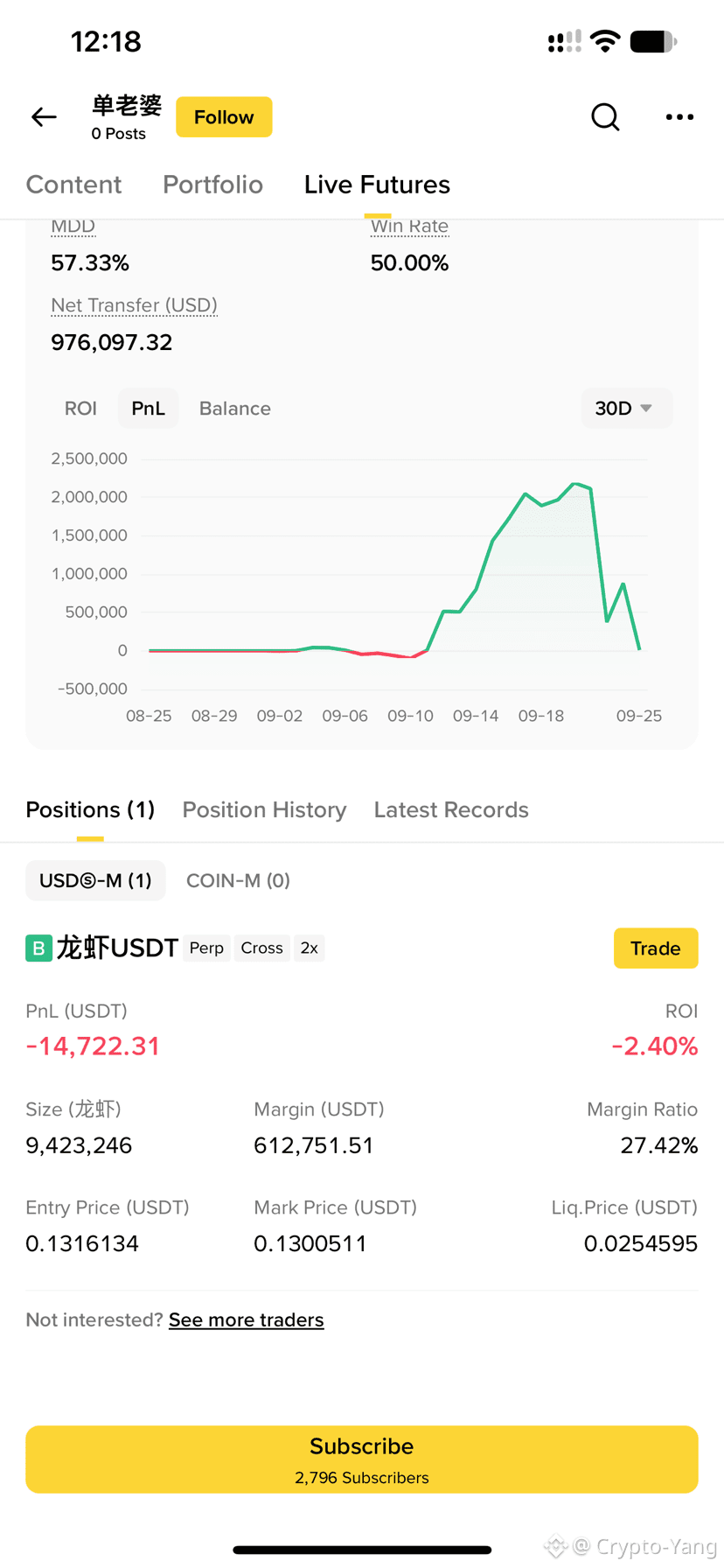Open search with the magnifier icon
Viewport: 724px width, 1568px height.
[x=605, y=116]
